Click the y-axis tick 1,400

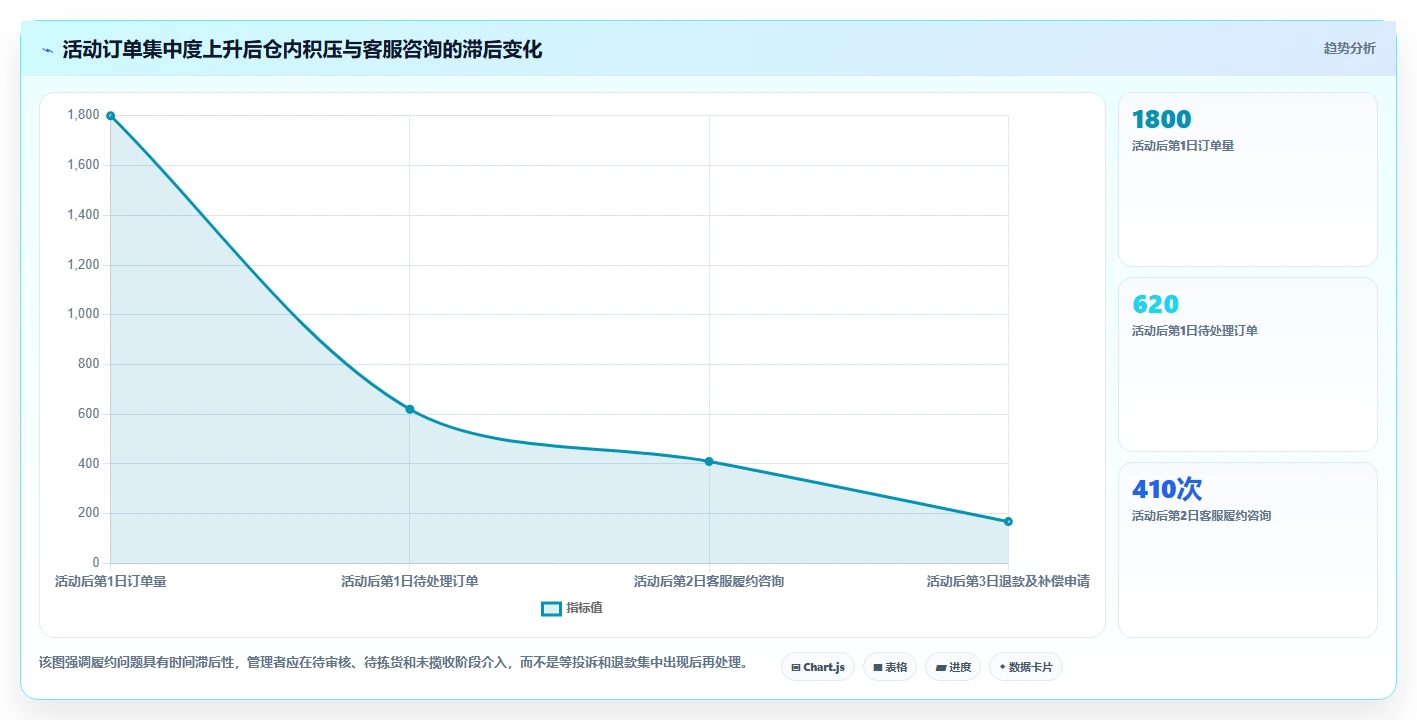pyautogui.click(x=83, y=215)
